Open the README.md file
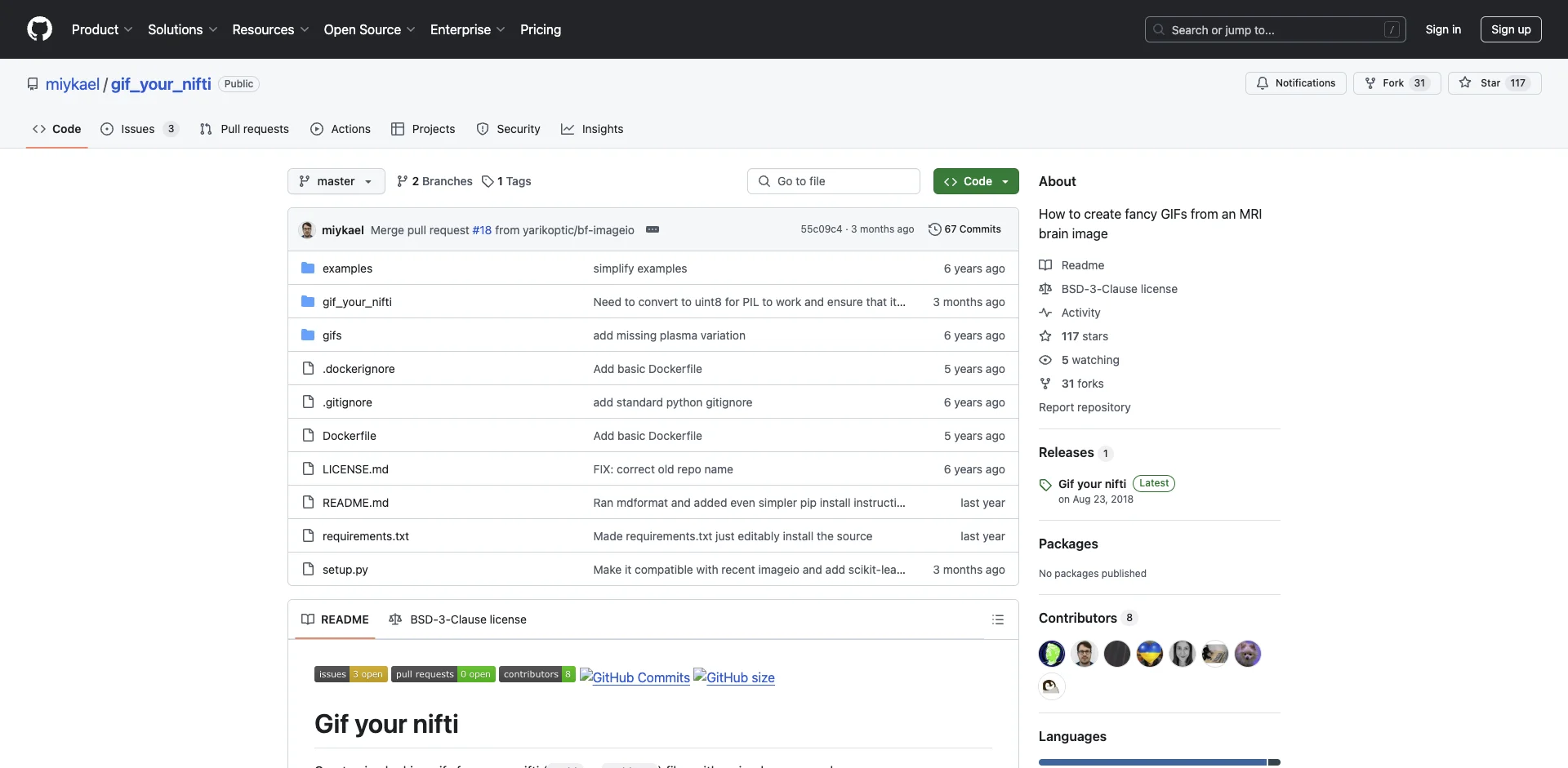1568x768 pixels. coord(355,503)
